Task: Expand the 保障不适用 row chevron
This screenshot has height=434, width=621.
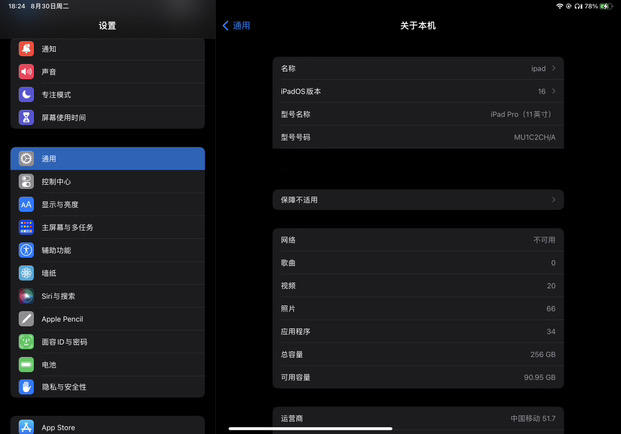Action: pyautogui.click(x=554, y=200)
